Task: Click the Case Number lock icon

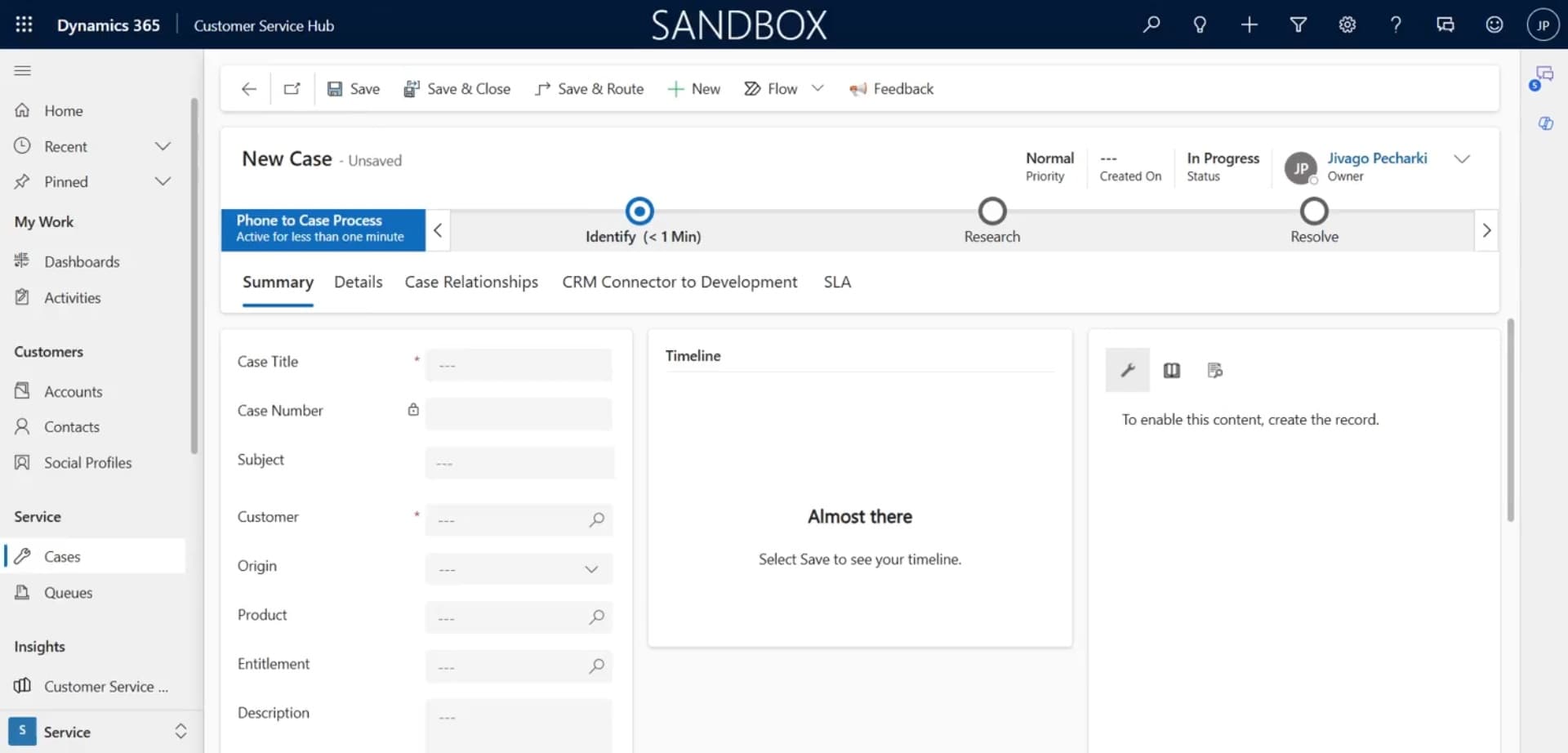Action: [413, 410]
